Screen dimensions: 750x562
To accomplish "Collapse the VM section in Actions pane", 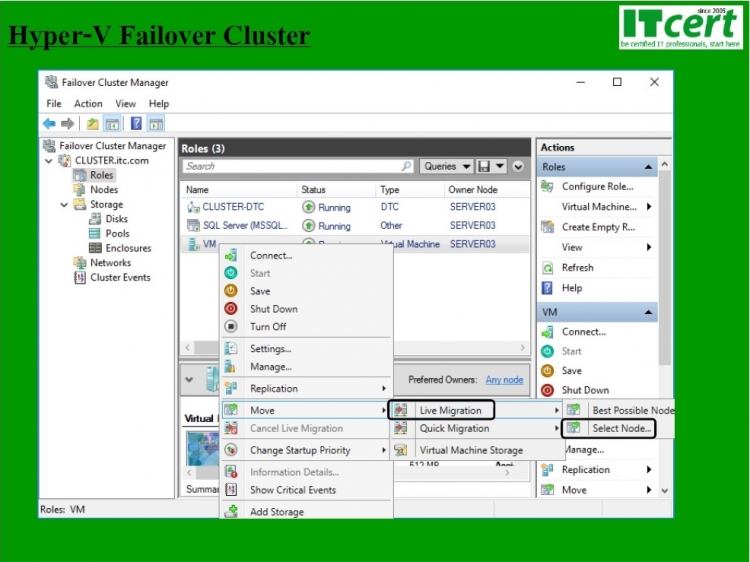I will point(648,312).
